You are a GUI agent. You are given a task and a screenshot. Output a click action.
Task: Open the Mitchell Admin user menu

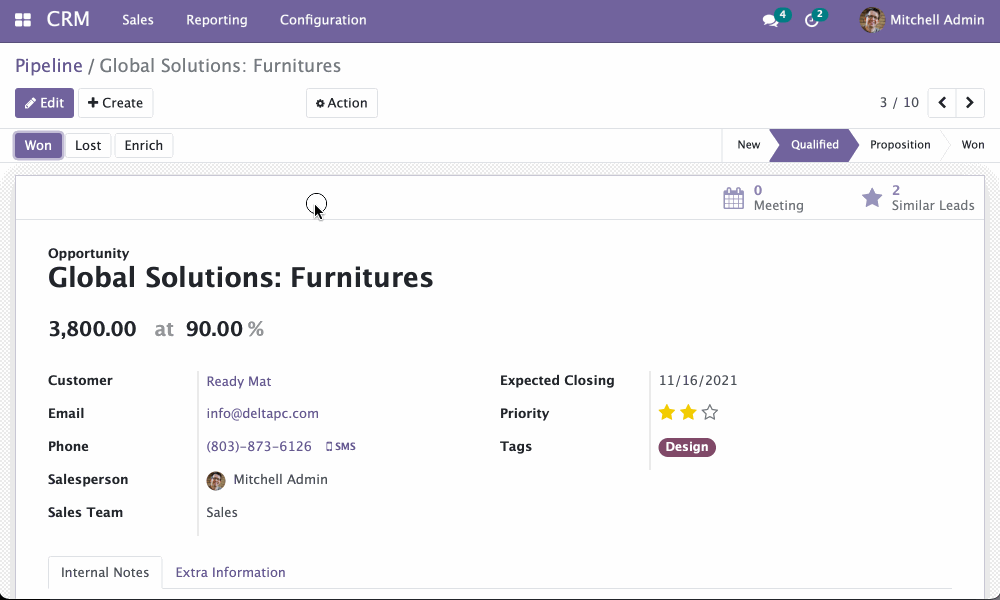click(920, 19)
